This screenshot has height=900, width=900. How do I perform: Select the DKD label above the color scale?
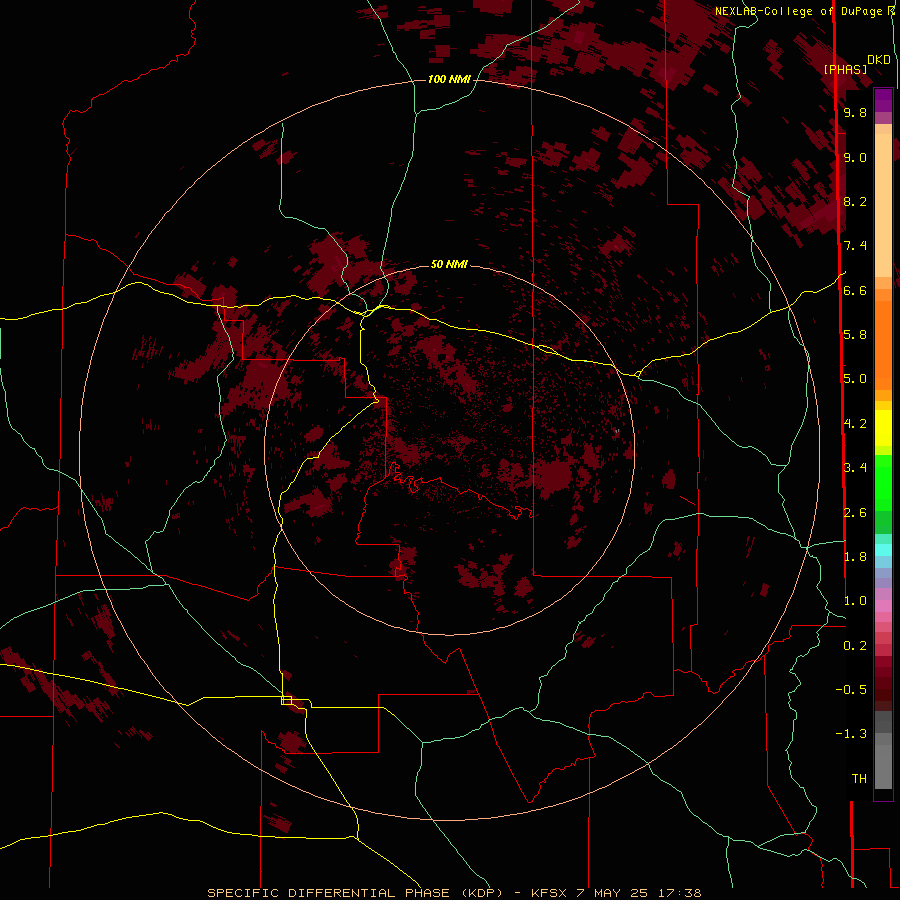pyautogui.click(x=879, y=60)
